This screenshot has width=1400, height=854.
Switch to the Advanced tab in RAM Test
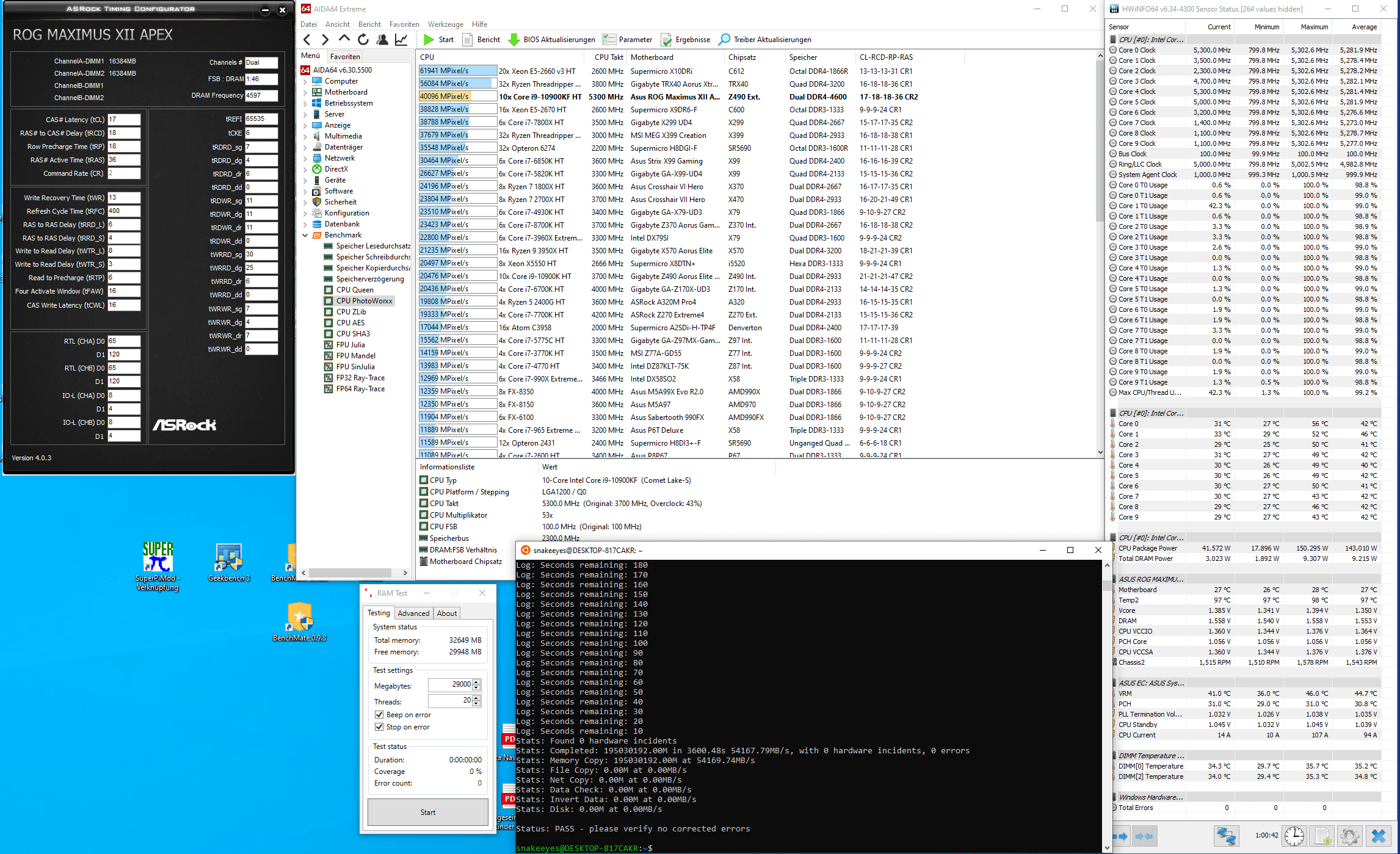[413, 613]
